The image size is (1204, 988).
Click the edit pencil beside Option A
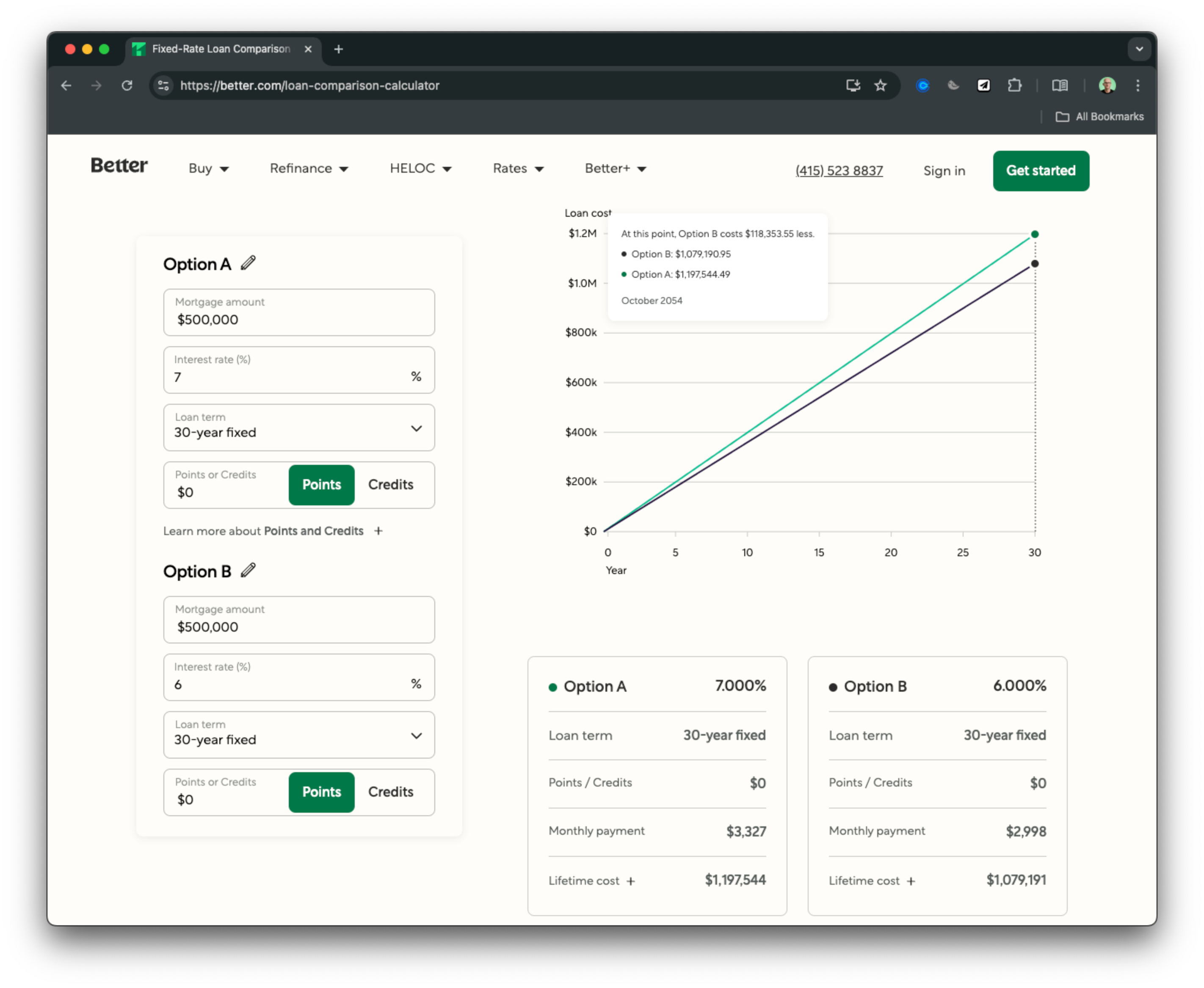pyautogui.click(x=248, y=263)
